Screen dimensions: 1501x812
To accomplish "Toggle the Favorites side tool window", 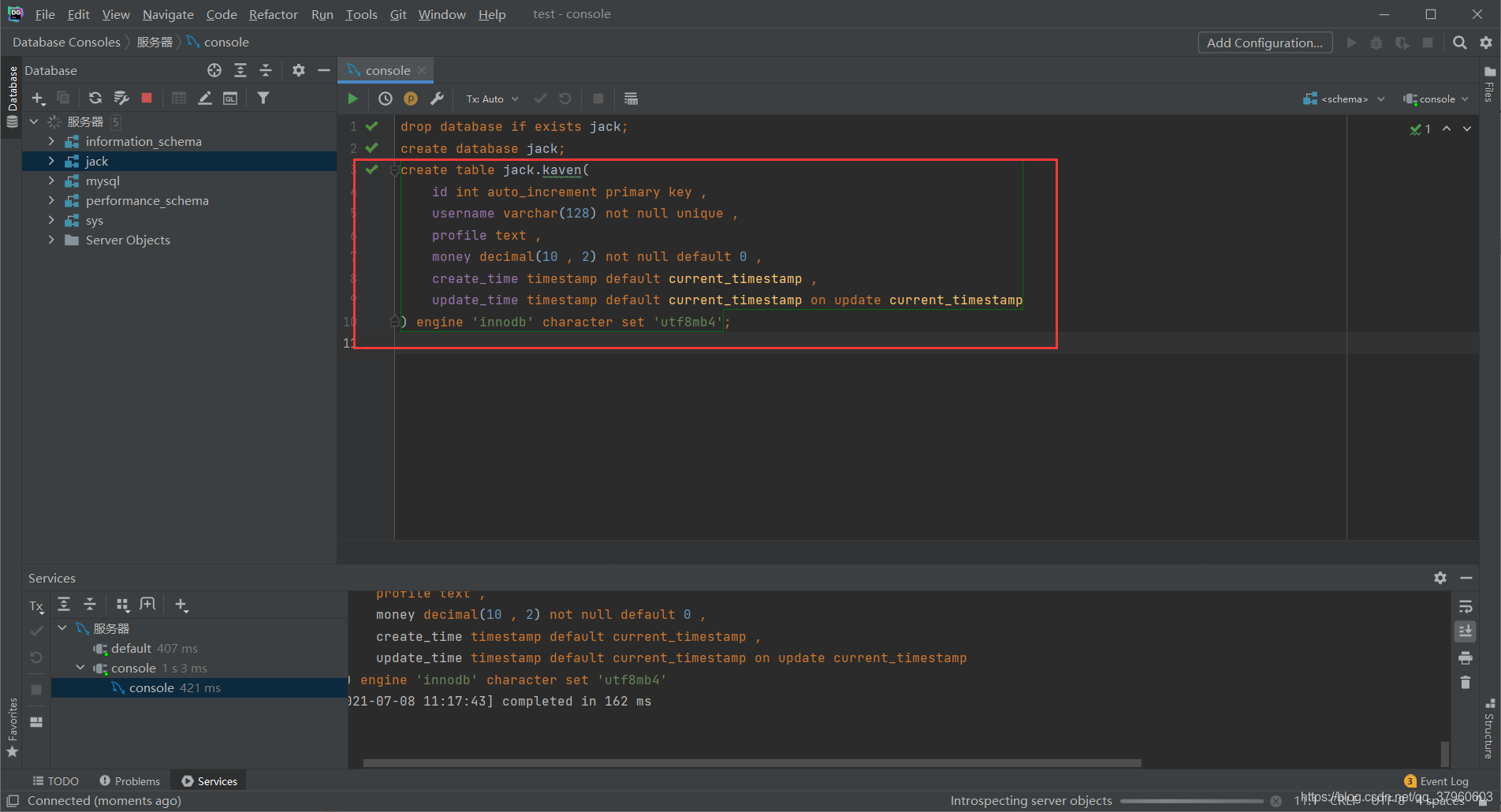I will click(x=12, y=727).
